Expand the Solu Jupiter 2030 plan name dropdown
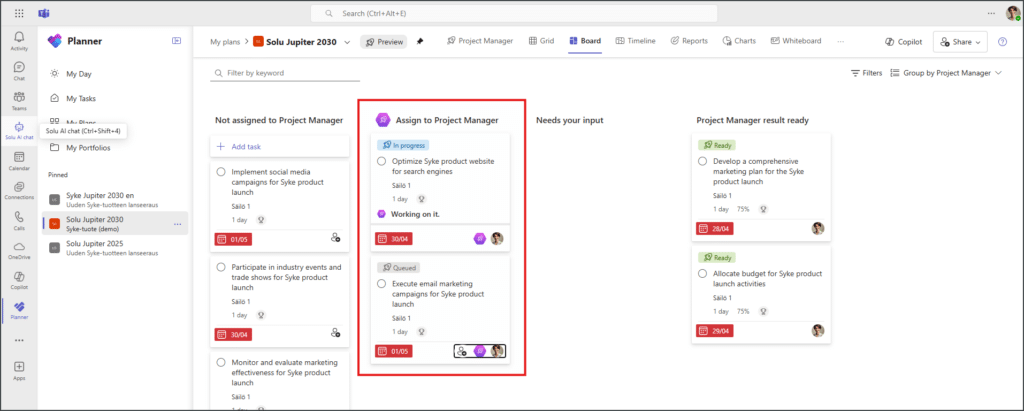This screenshot has height=411, width=1024. 347,42
